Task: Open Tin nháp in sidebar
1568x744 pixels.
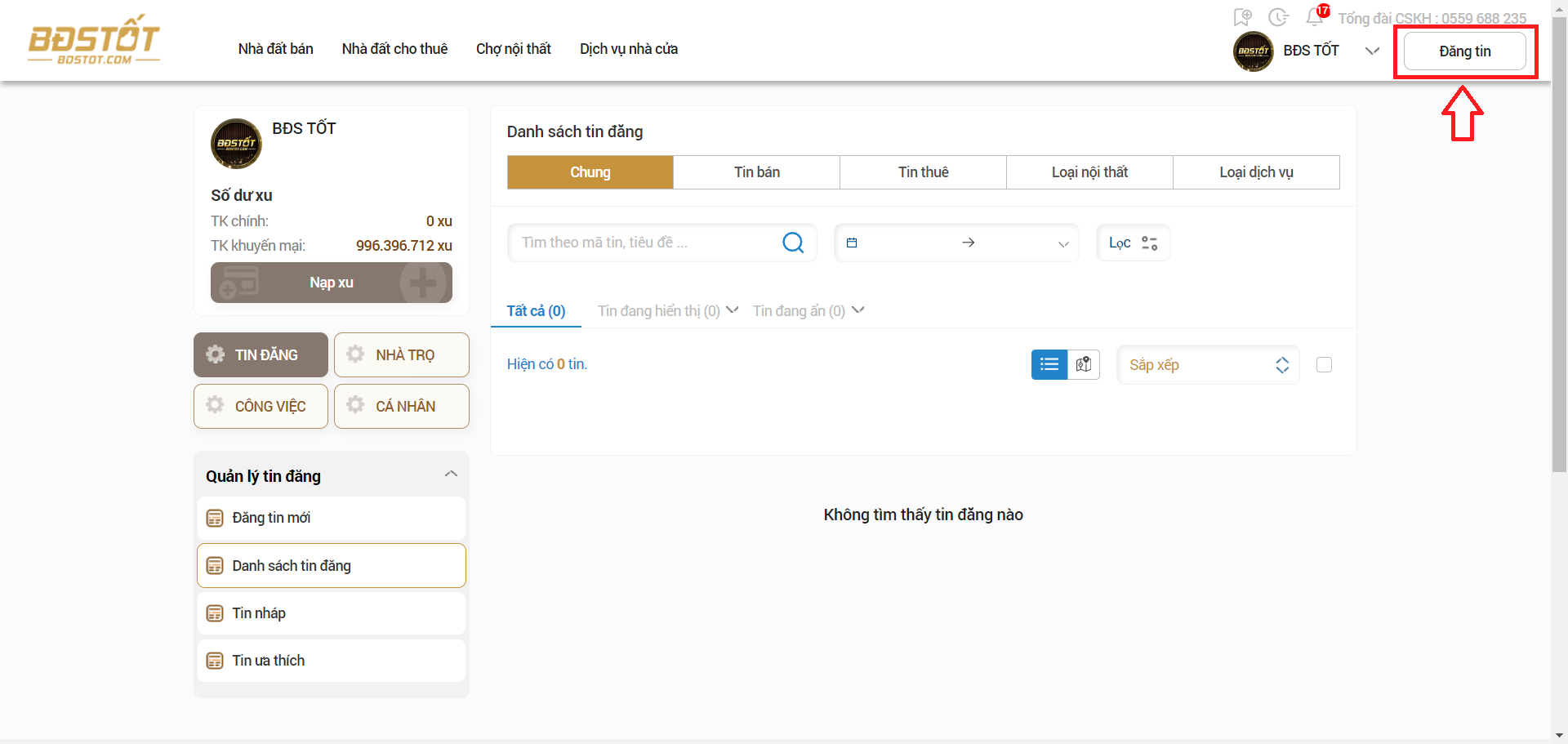Action: [332, 613]
